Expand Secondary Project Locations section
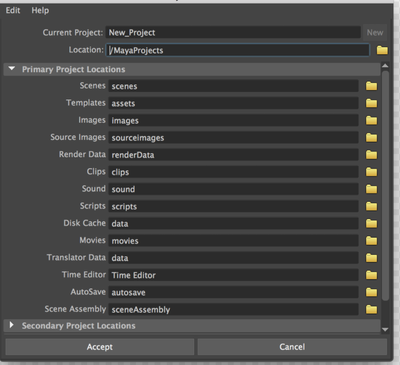 click(x=12, y=325)
